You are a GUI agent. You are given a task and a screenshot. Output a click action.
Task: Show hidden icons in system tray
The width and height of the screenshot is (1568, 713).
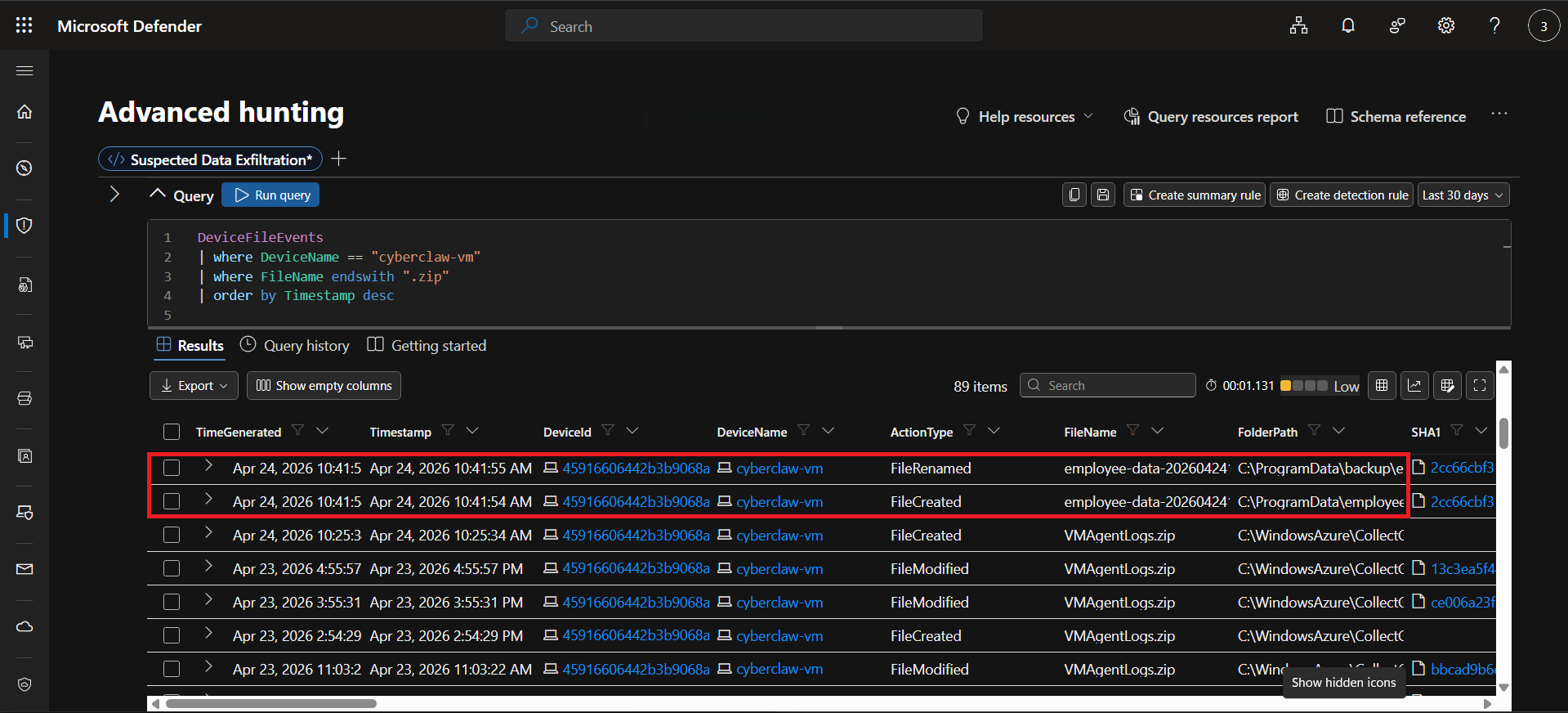click(x=1344, y=682)
